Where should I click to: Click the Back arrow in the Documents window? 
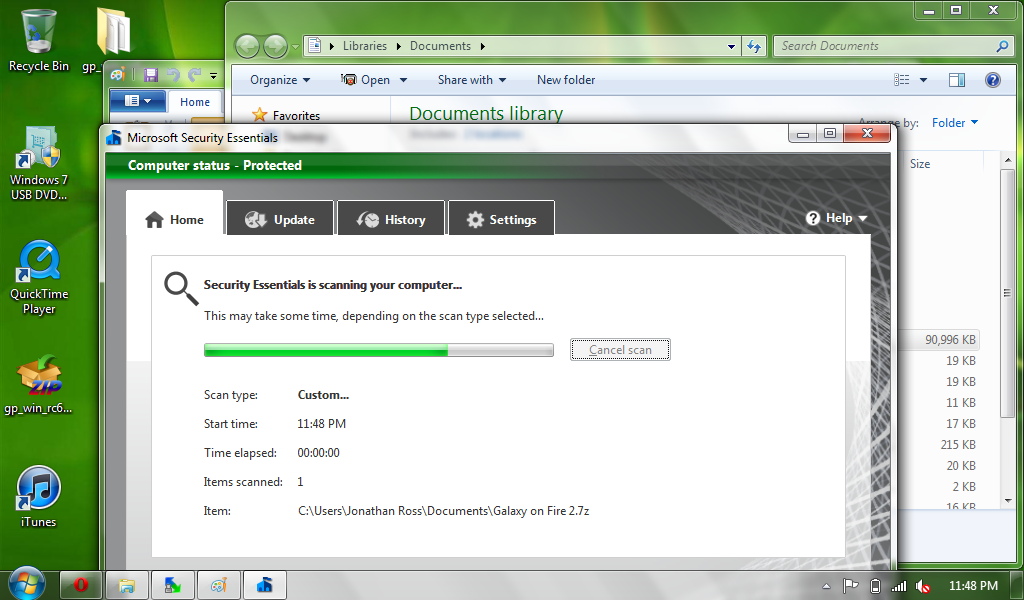(248, 46)
